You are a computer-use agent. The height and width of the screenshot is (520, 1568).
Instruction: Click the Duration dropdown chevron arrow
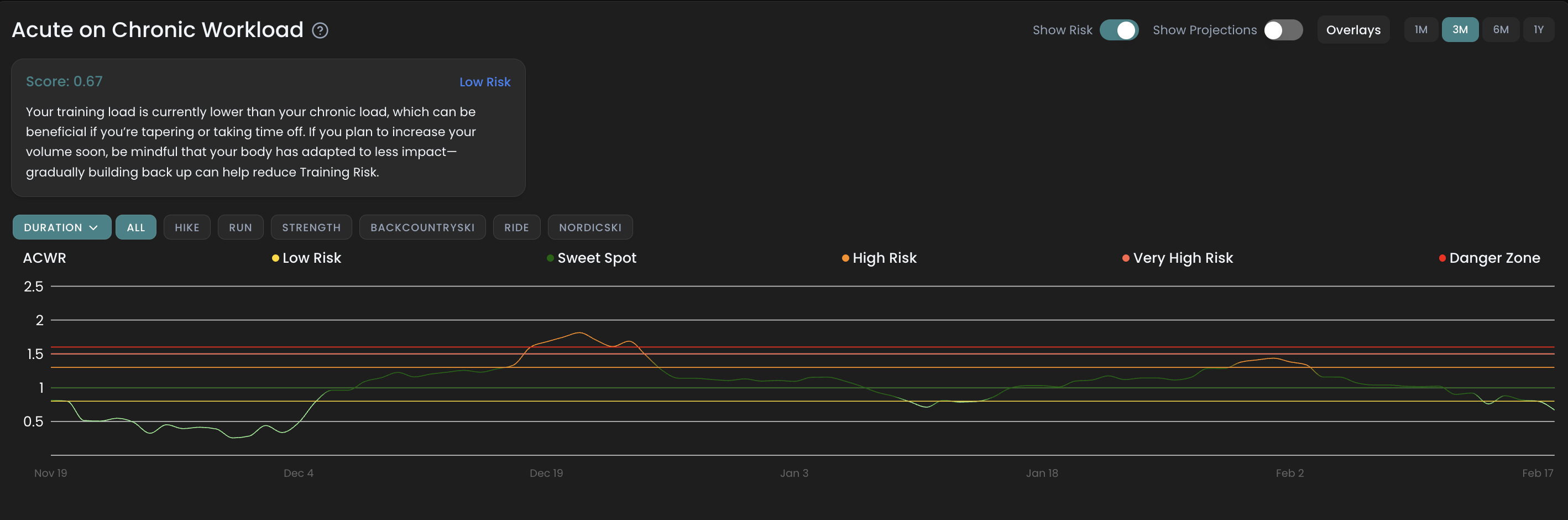[x=94, y=227]
